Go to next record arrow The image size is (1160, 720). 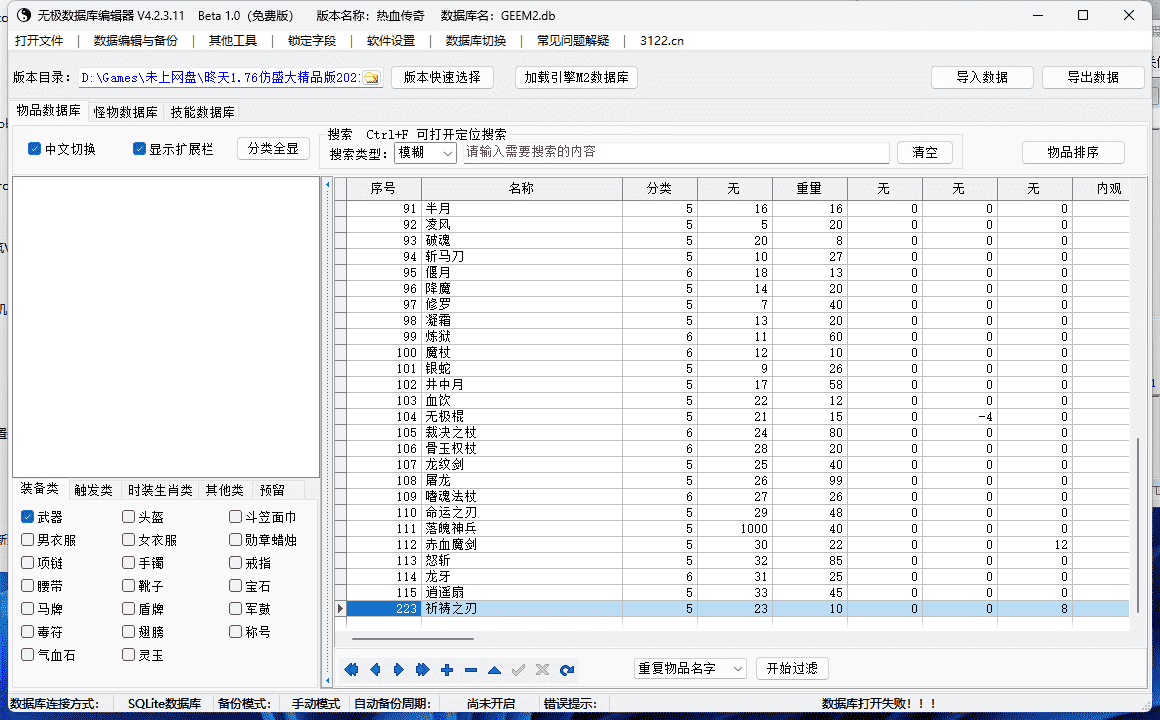pyautogui.click(x=399, y=670)
